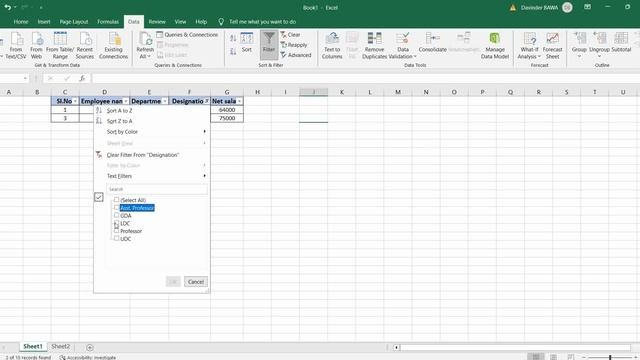
Task: Tick the Professor checkbox
Action: [x=116, y=231]
